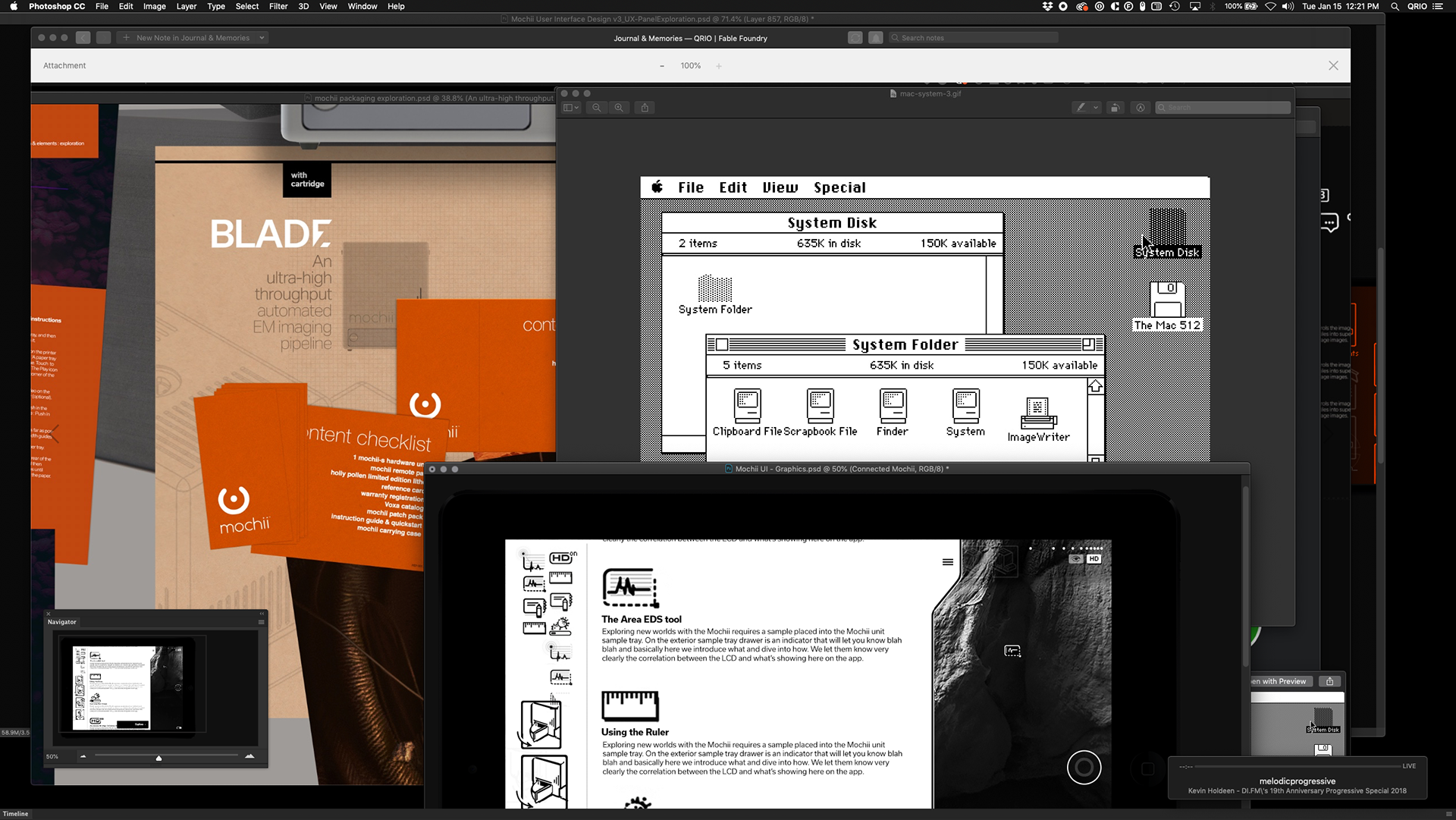The height and width of the screenshot is (820, 1456).
Task: Open the markup toolbox icon in Preview
Action: [x=1140, y=108]
